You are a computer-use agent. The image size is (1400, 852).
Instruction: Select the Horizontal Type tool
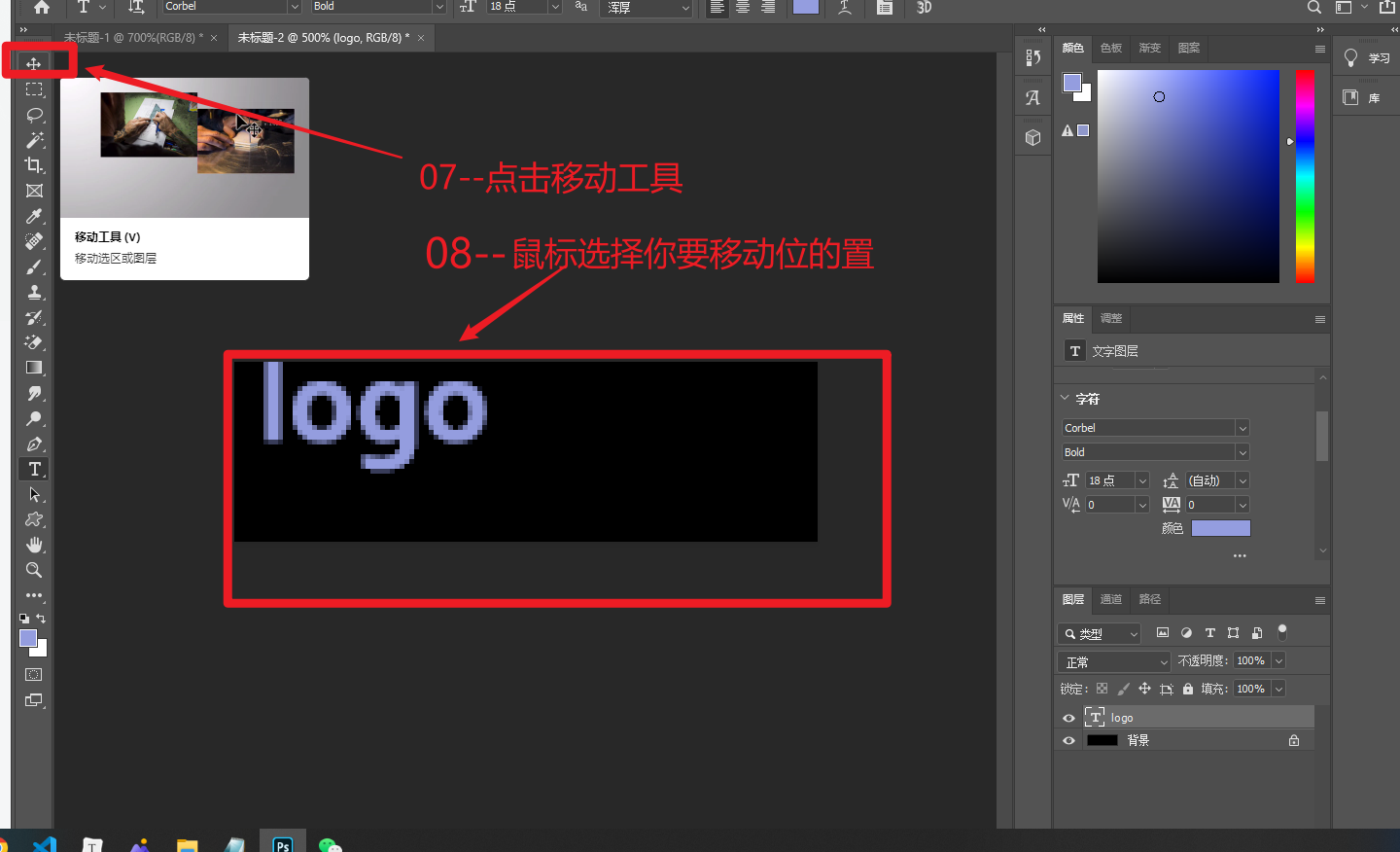point(34,469)
